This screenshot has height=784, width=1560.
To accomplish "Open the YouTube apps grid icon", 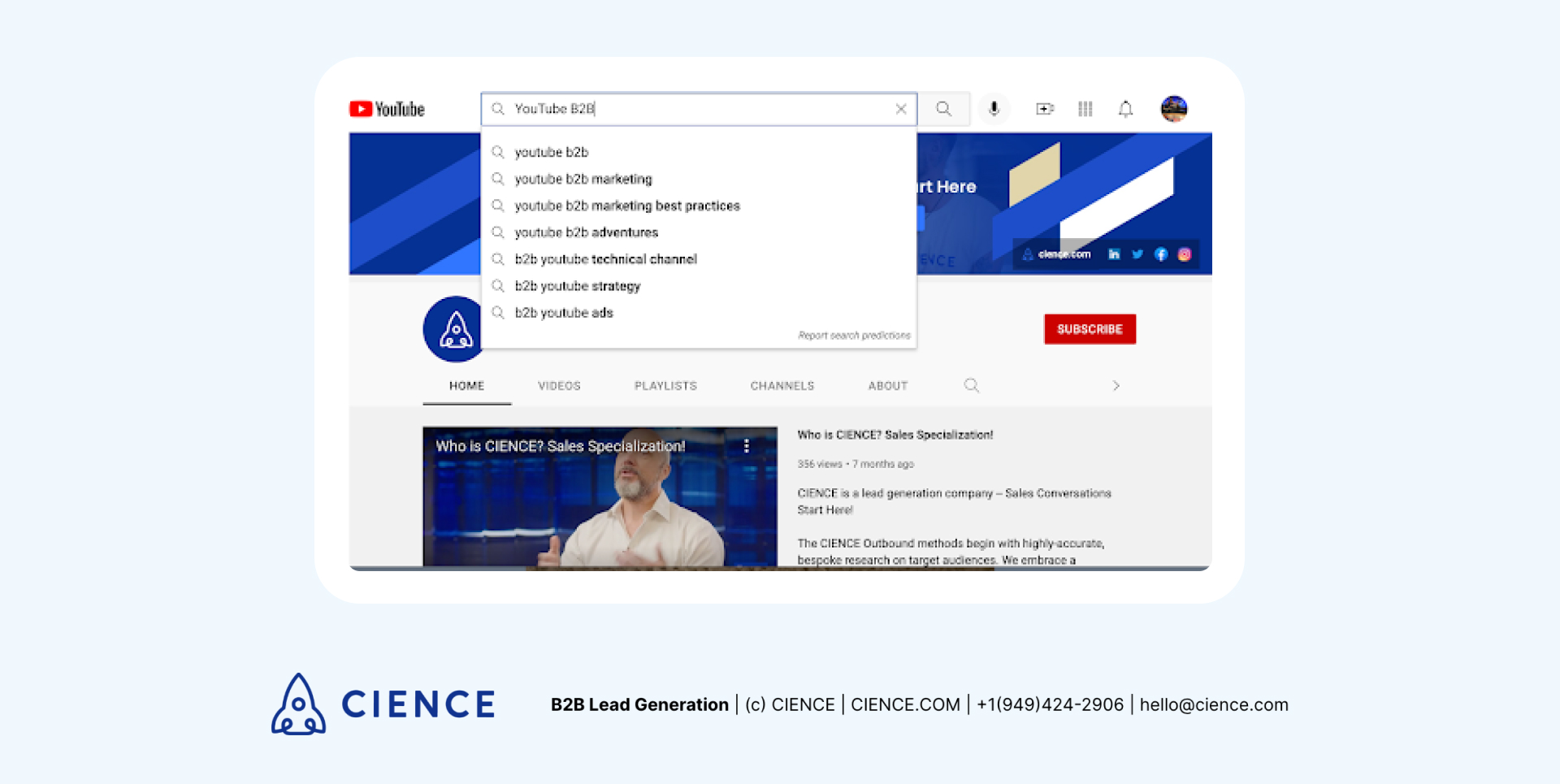I will (1085, 108).
